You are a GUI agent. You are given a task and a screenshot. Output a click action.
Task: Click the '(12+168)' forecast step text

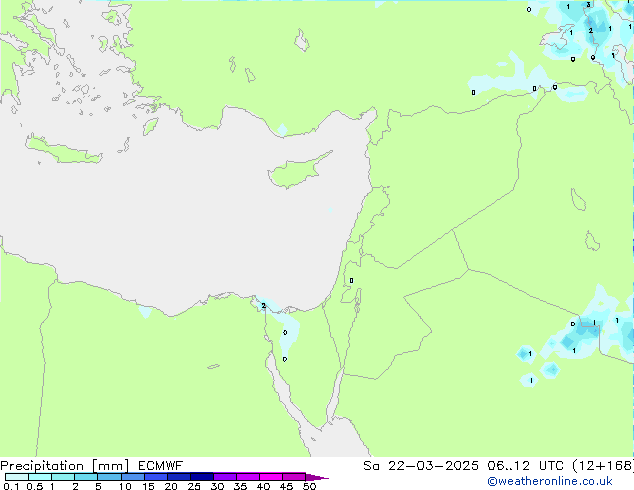tap(603, 466)
